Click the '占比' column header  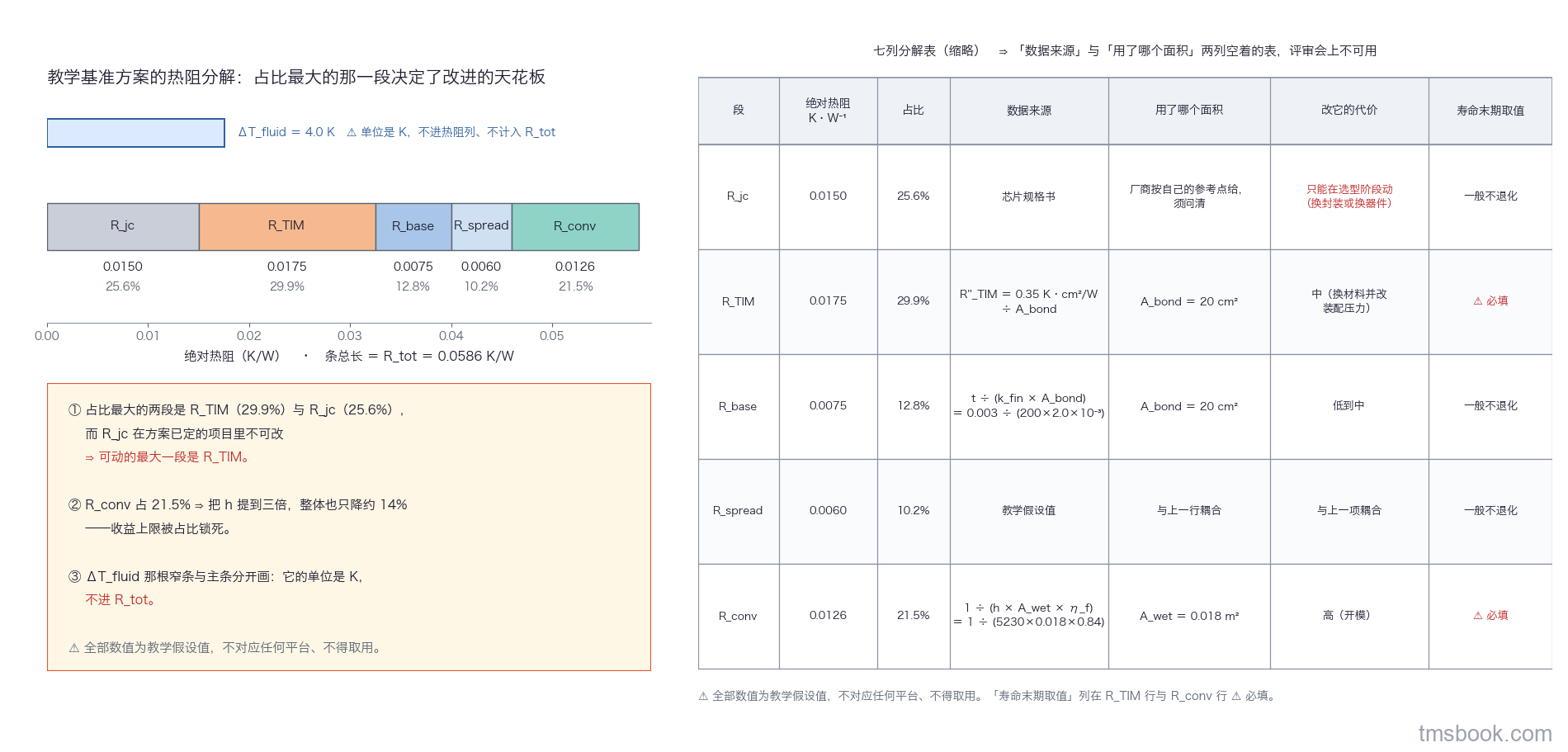pyautogui.click(x=914, y=111)
